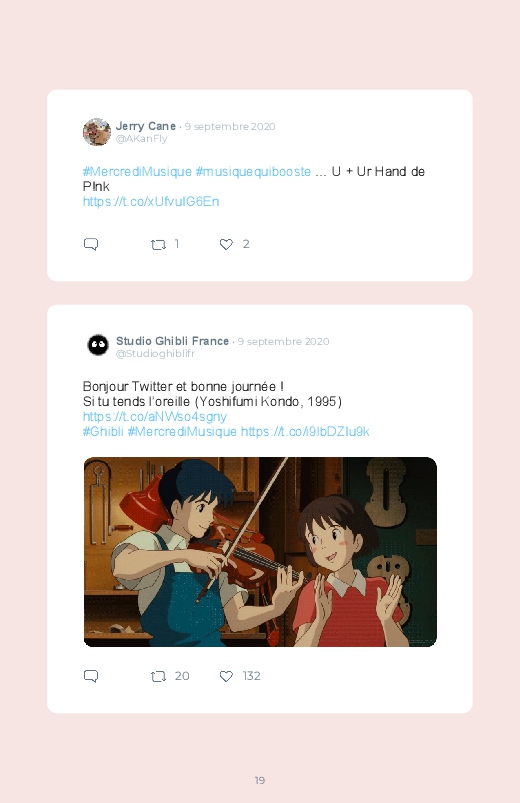Click the Studio Ghibli France display name
The width and height of the screenshot is (520, 803).
click(x=172, y=341)
